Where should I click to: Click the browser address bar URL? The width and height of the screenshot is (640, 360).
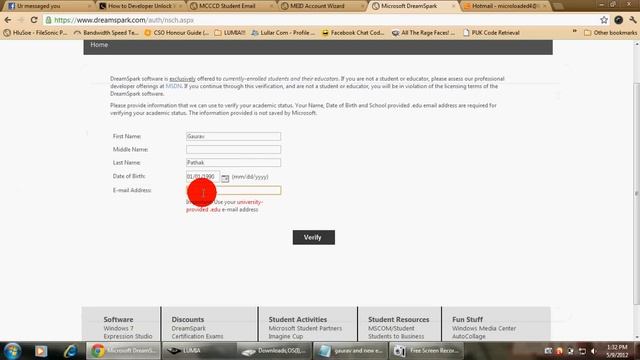[x=124, y=20]
